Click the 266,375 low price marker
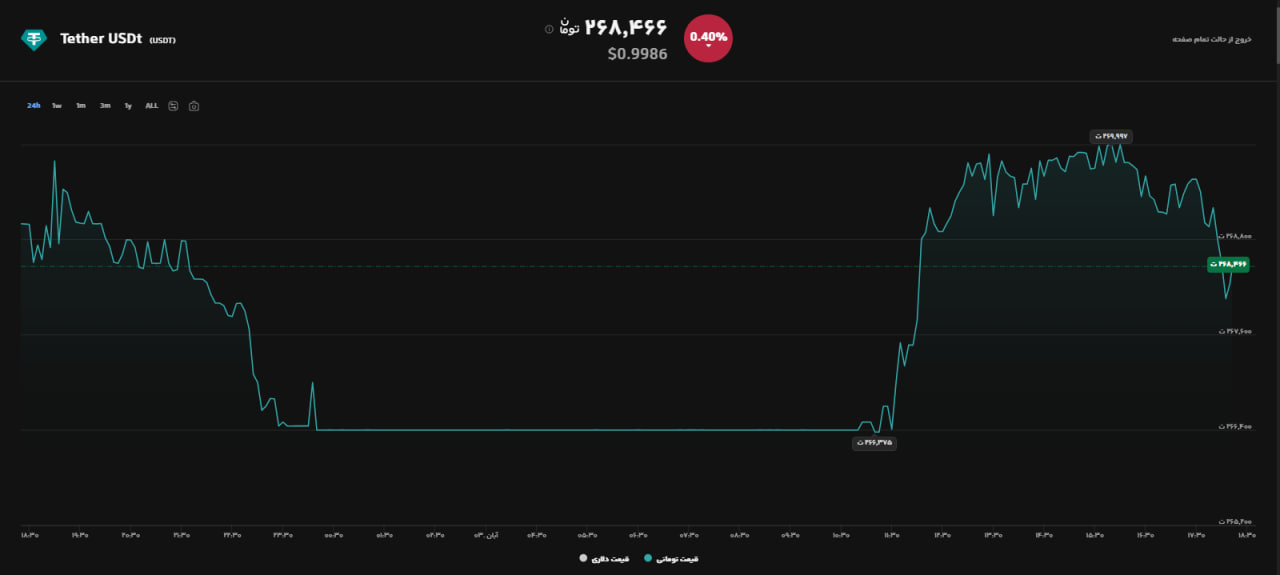The height and width of the screenshot is (575, 1280). click(874, 442)
